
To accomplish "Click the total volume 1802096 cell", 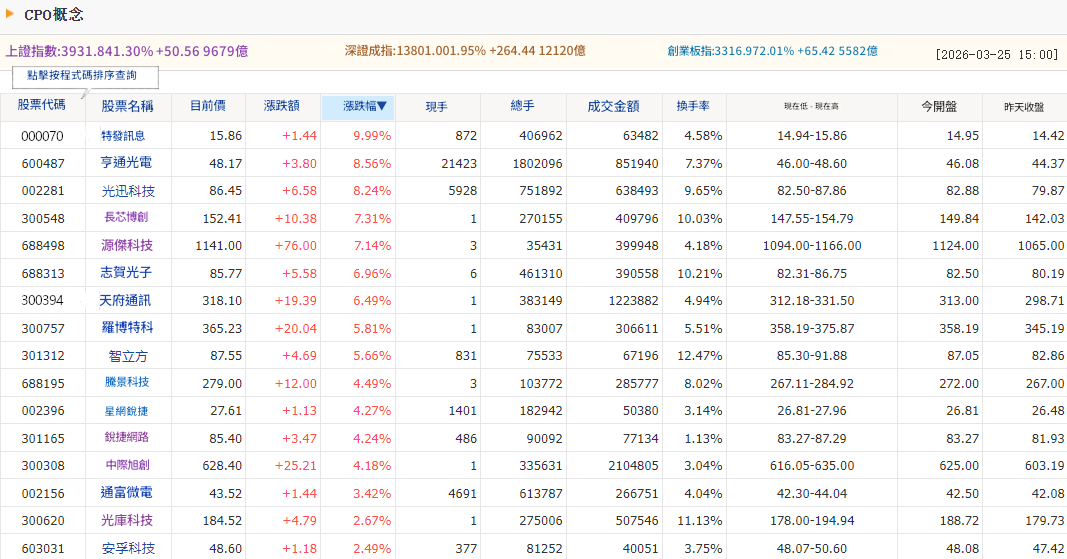I will (x=522, y=163).
